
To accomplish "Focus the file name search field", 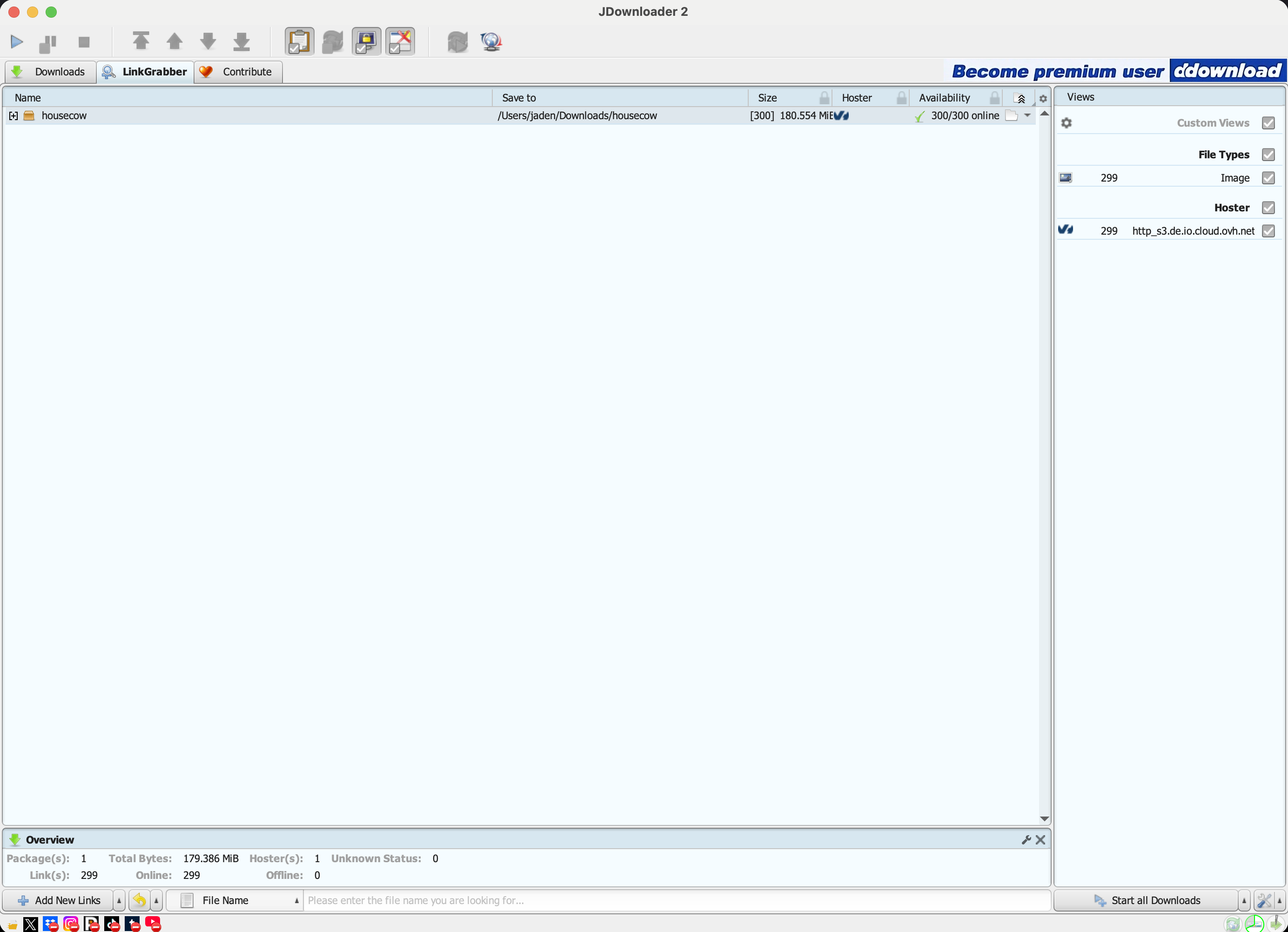I will click(677, 900).
